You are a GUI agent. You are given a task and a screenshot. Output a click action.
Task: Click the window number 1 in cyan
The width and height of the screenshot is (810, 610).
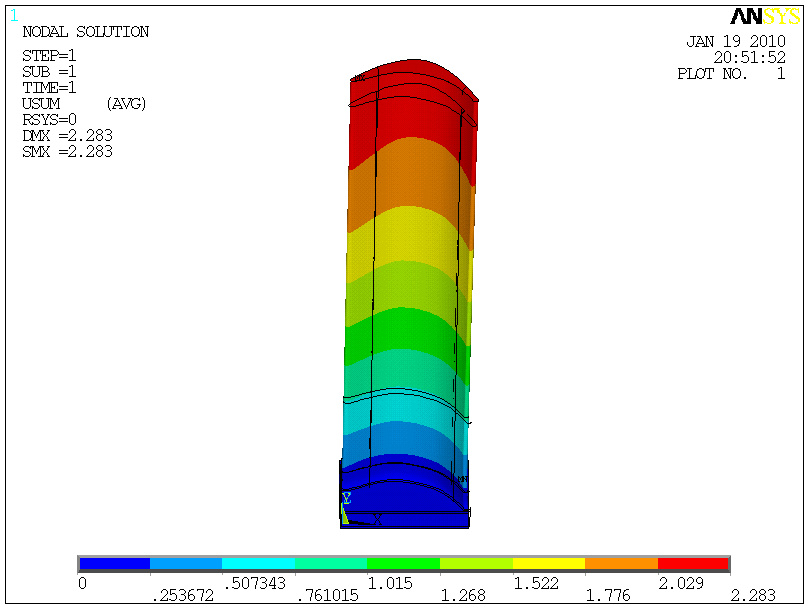point(14,16)
